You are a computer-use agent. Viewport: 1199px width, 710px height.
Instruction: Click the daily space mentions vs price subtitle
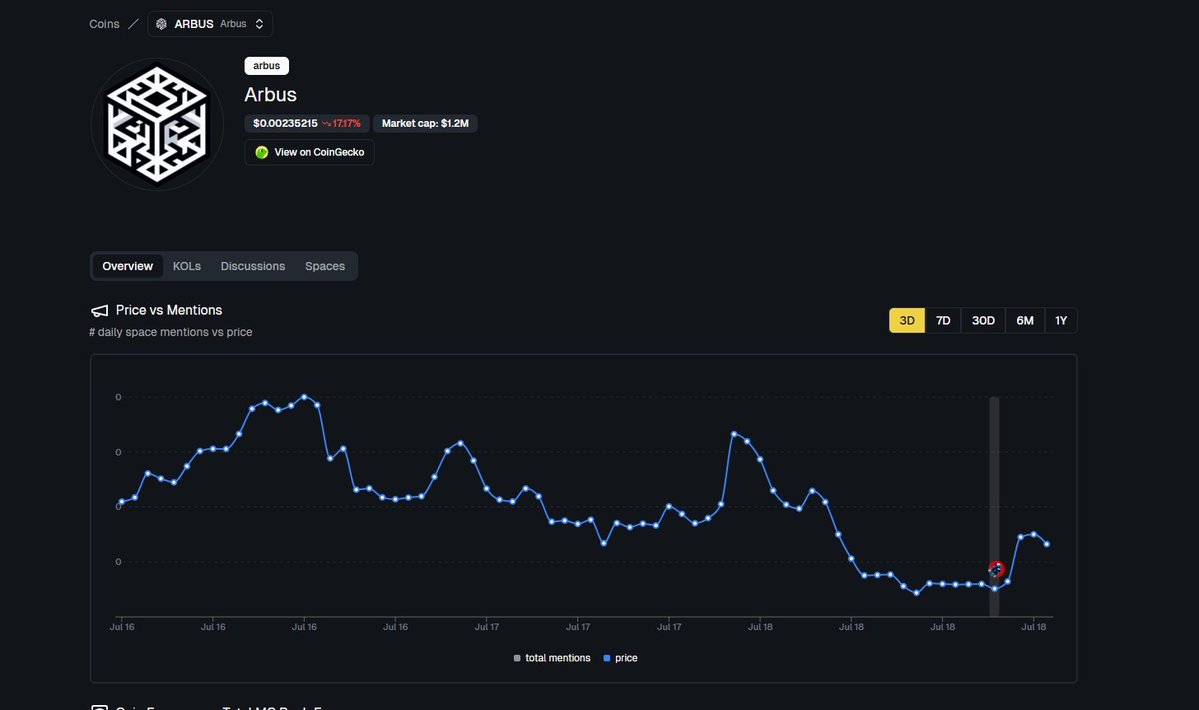point(171,332)
